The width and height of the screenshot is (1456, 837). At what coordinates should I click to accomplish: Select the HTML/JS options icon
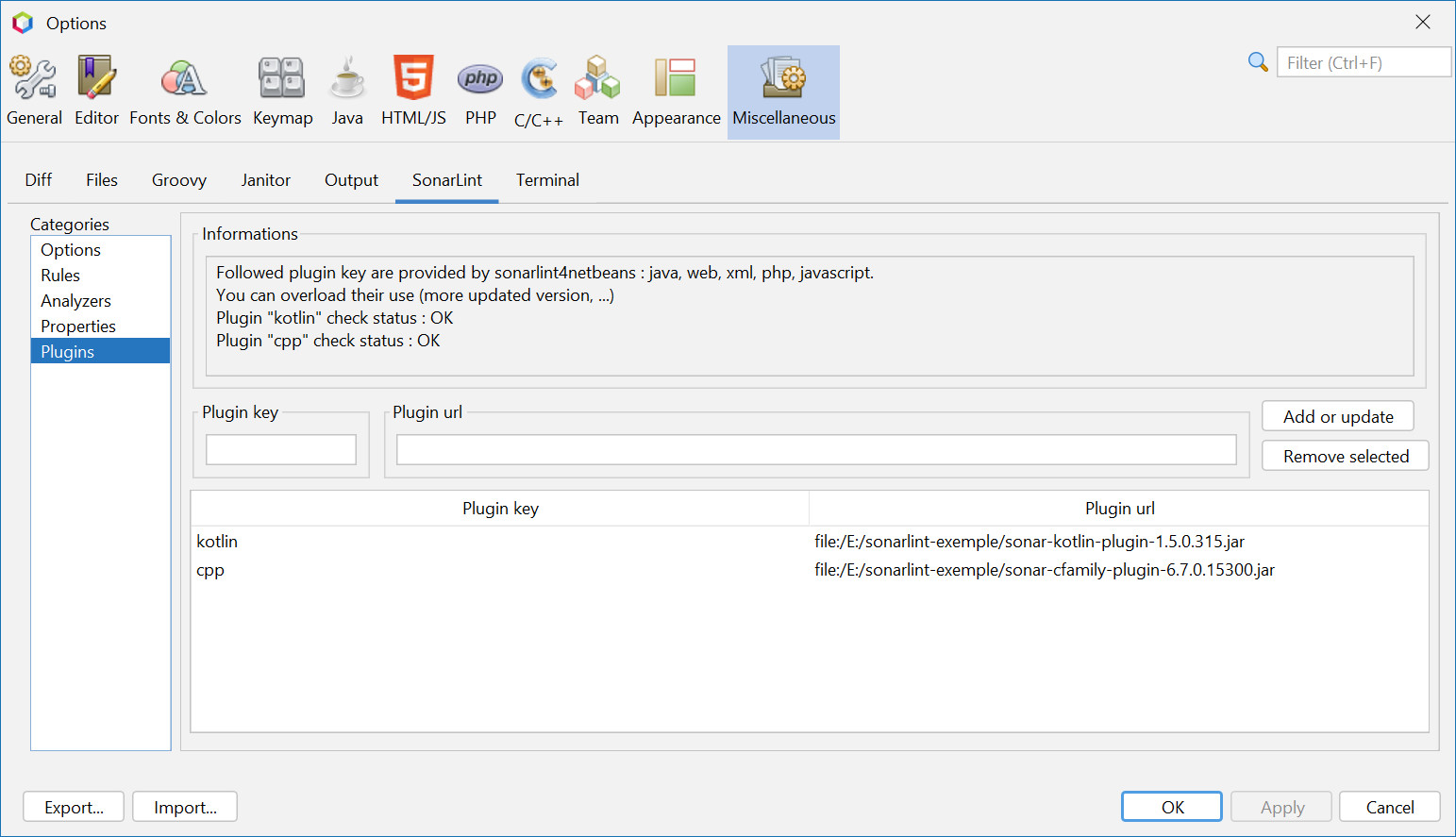point(413,91)
